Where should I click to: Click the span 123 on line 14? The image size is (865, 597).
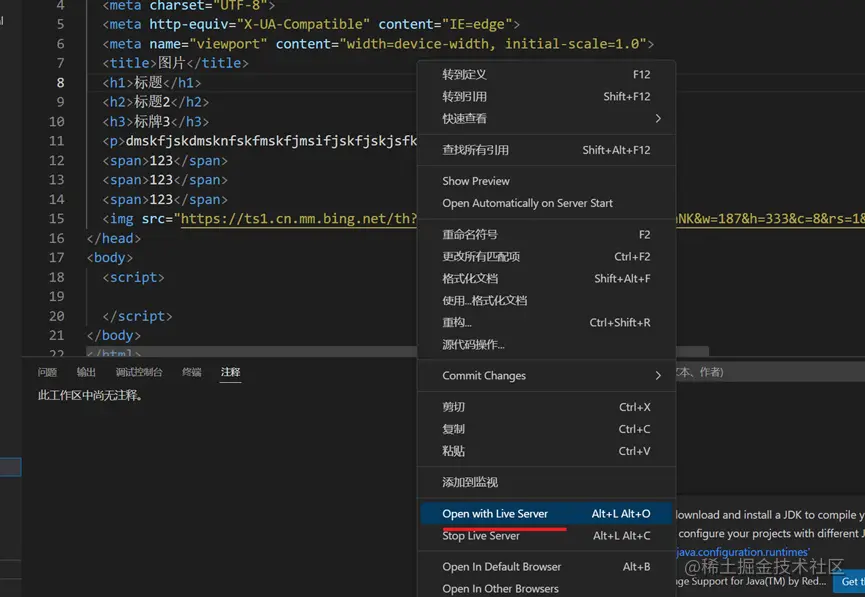point(165,199)
